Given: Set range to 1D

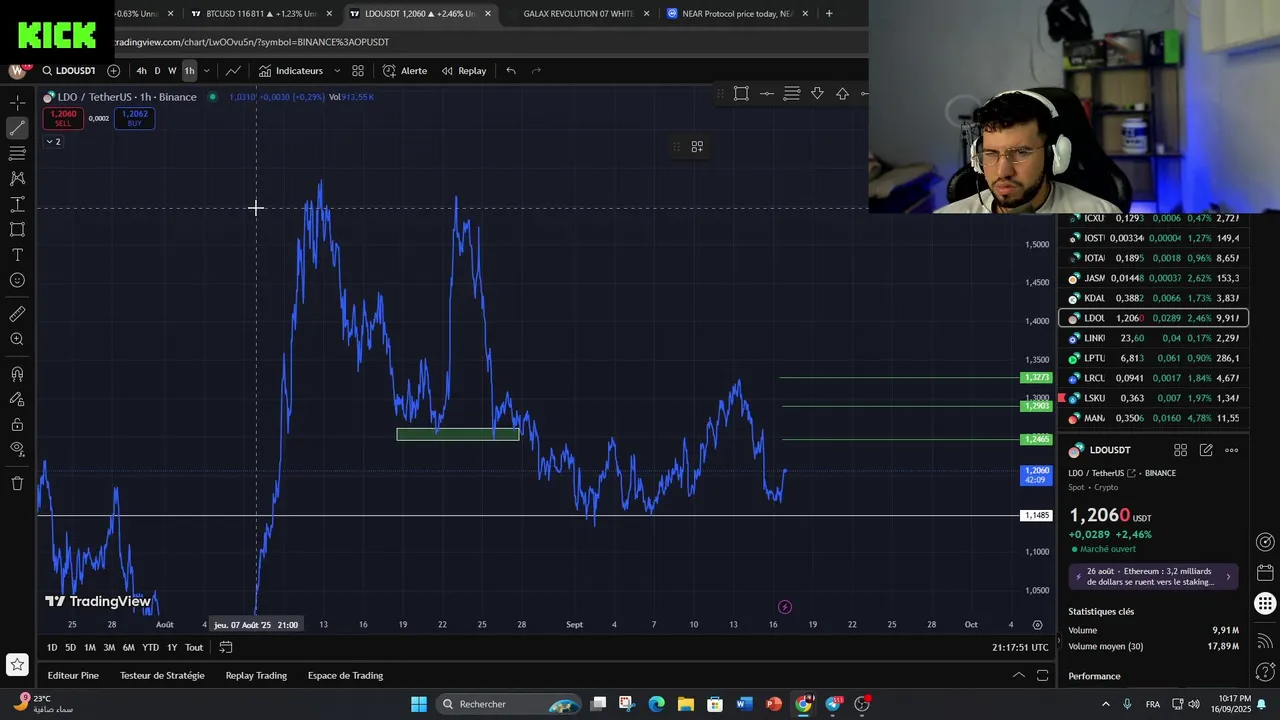Looking at the screenshot, I should (x=52, y=648).
